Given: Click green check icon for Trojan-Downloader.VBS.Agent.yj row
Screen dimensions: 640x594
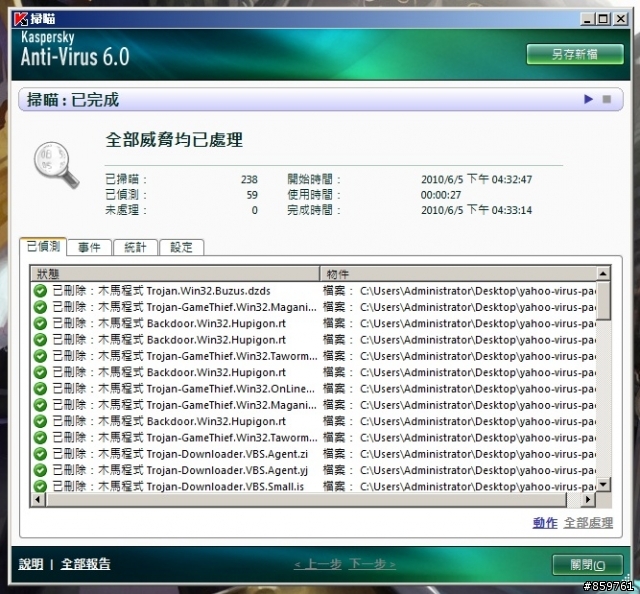Looking at the screenshot, I should [x=40, y=470].
